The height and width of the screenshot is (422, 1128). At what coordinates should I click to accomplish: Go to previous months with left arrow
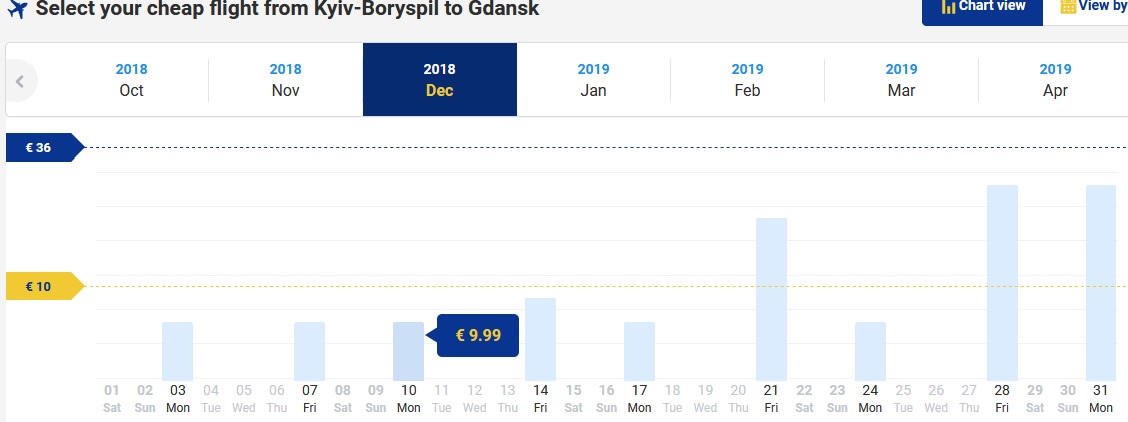pyautogui.click(x=20, y=81)
